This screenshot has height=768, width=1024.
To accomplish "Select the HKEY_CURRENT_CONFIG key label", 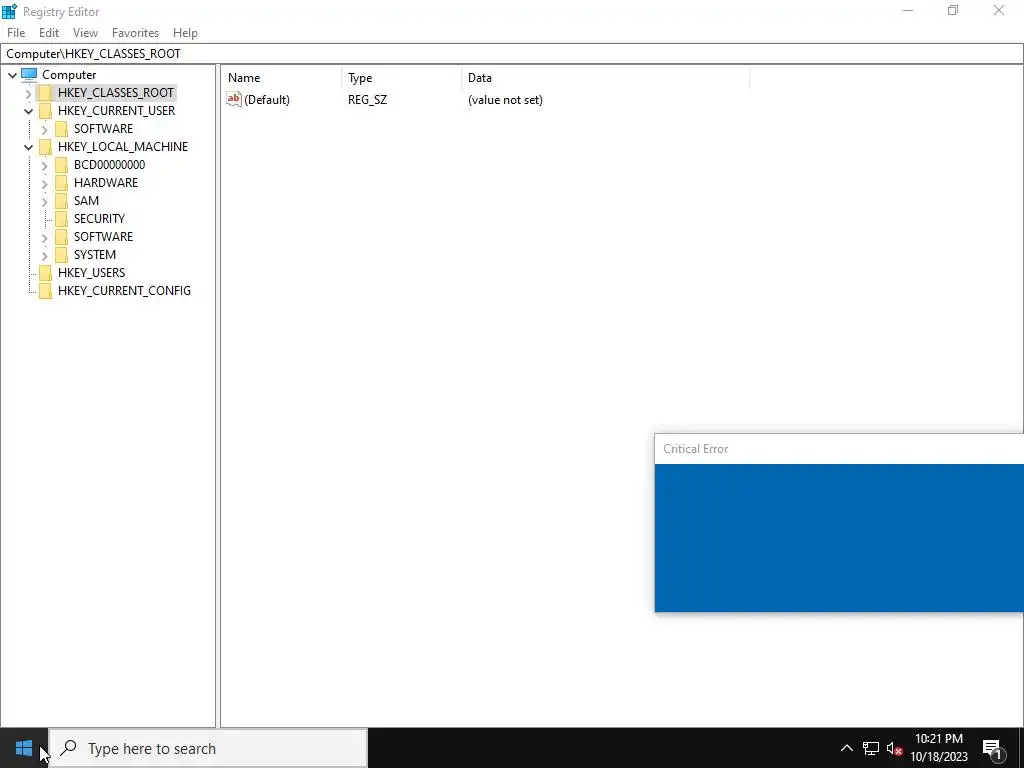I will 124,291.
